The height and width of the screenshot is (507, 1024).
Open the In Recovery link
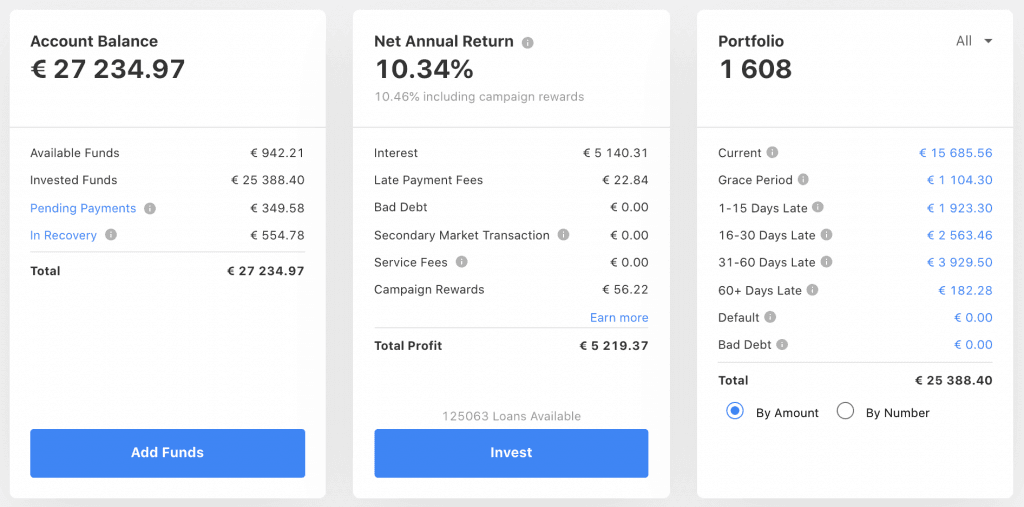pyautogui.click(x=63, y=236)
